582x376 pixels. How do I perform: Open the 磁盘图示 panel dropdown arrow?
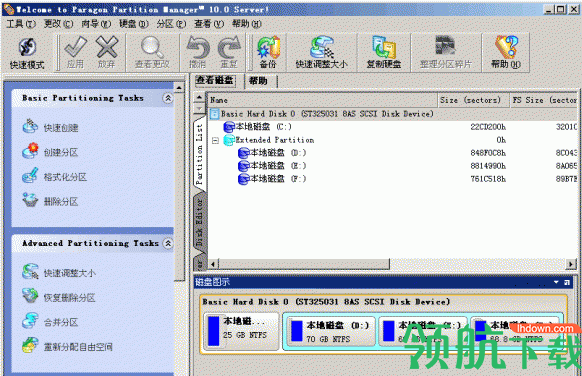click(x=556, y=282)
